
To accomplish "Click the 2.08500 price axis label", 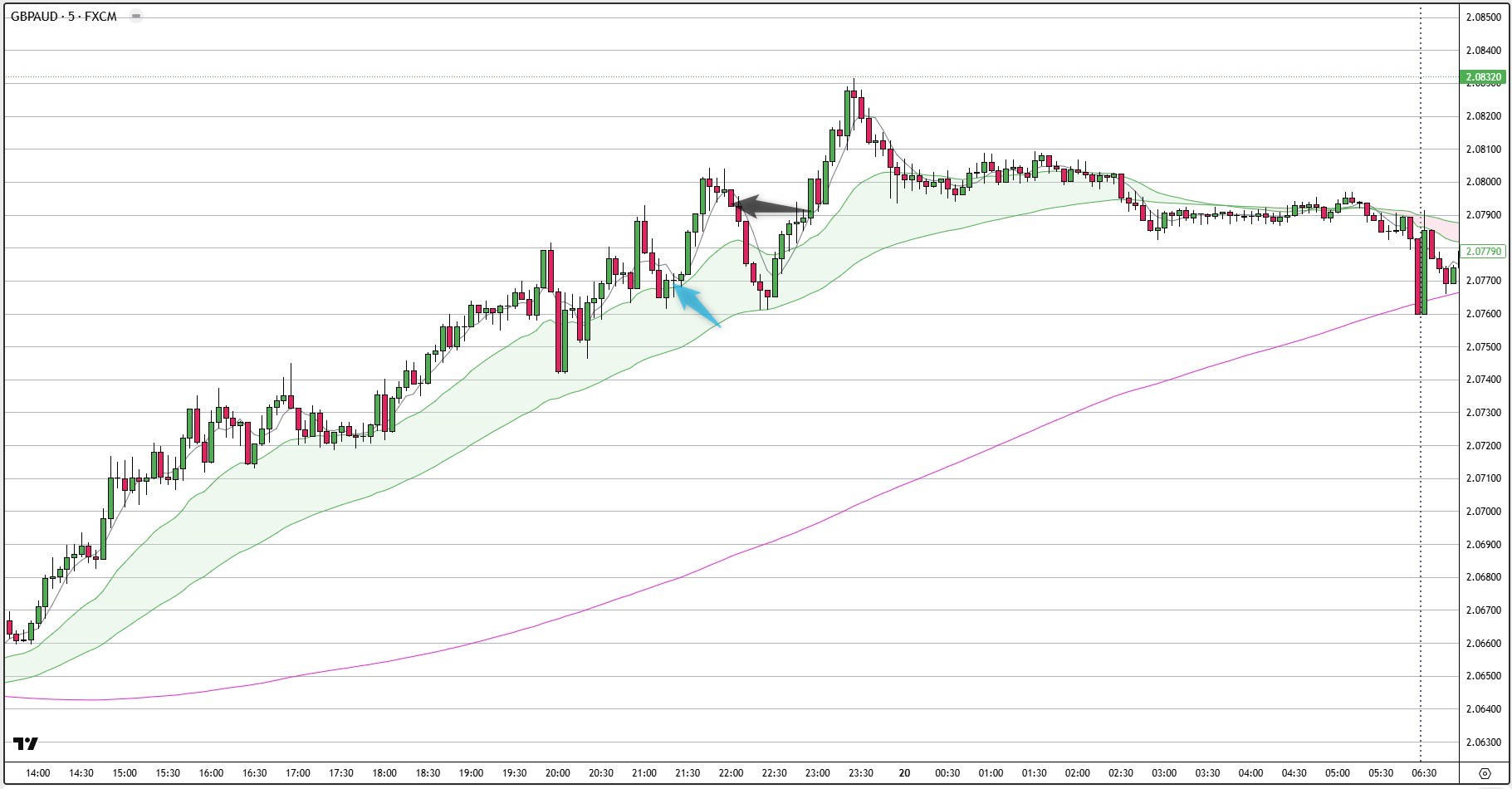I will pos(1483,17).
